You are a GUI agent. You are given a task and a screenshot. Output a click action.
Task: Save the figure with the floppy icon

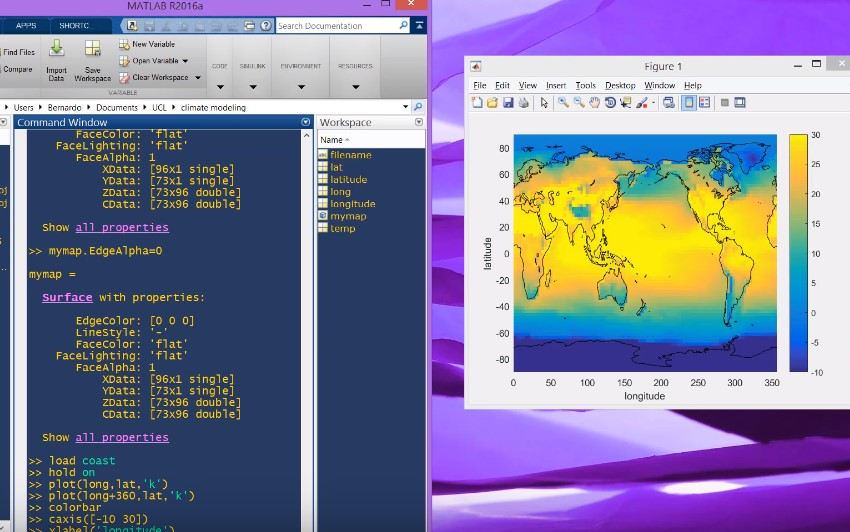click(508, 102)
